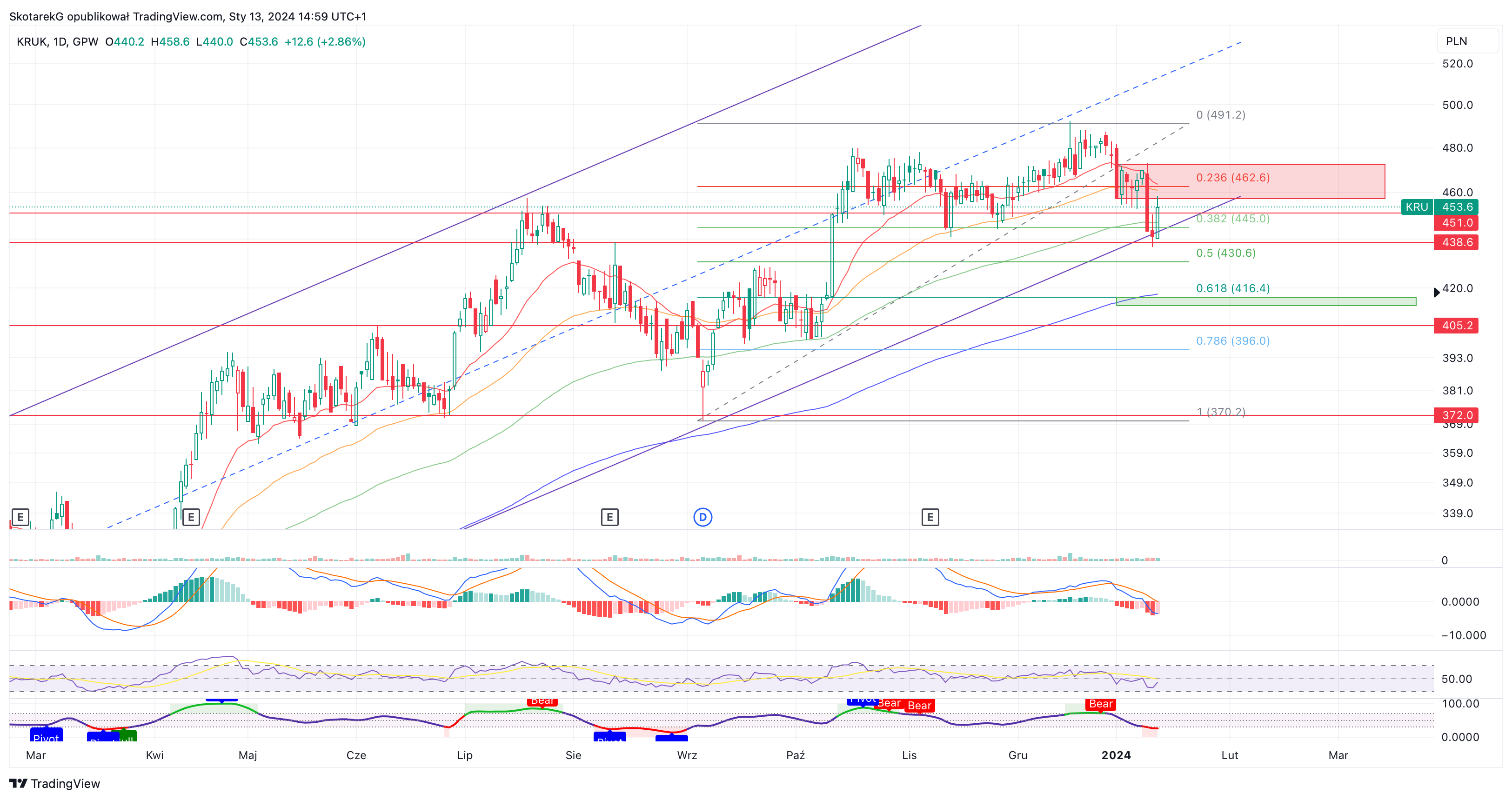Click the green support zone rectangle
This screenshot has width=1512, height=800.
[x=1266, y=302]
